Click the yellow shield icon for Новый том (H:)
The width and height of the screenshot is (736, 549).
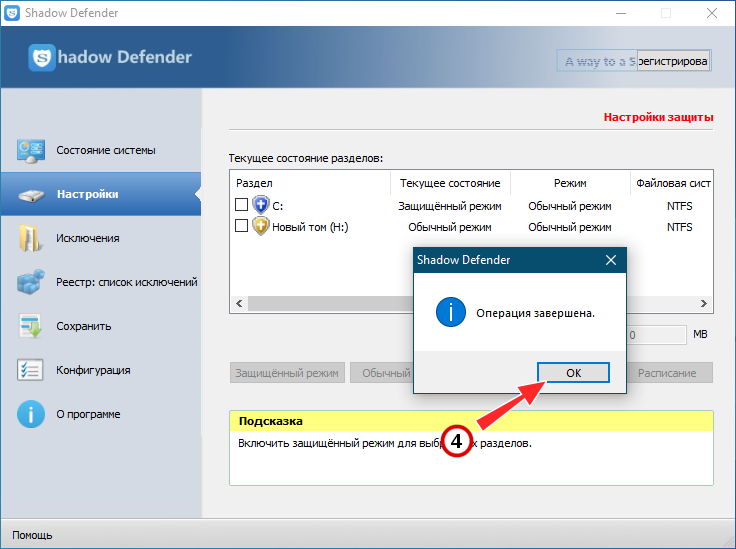pyautogui.click(x=261, y=226)
